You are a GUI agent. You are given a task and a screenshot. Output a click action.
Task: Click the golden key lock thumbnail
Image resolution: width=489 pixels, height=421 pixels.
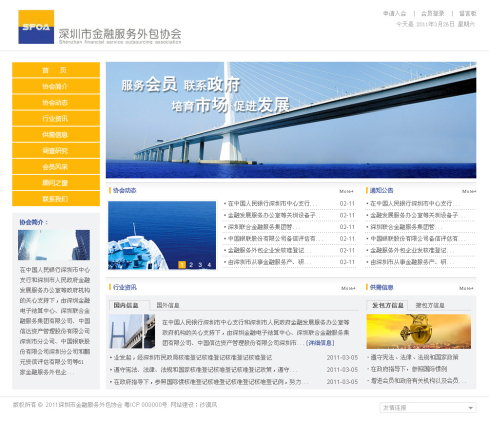tap(419, 331)
